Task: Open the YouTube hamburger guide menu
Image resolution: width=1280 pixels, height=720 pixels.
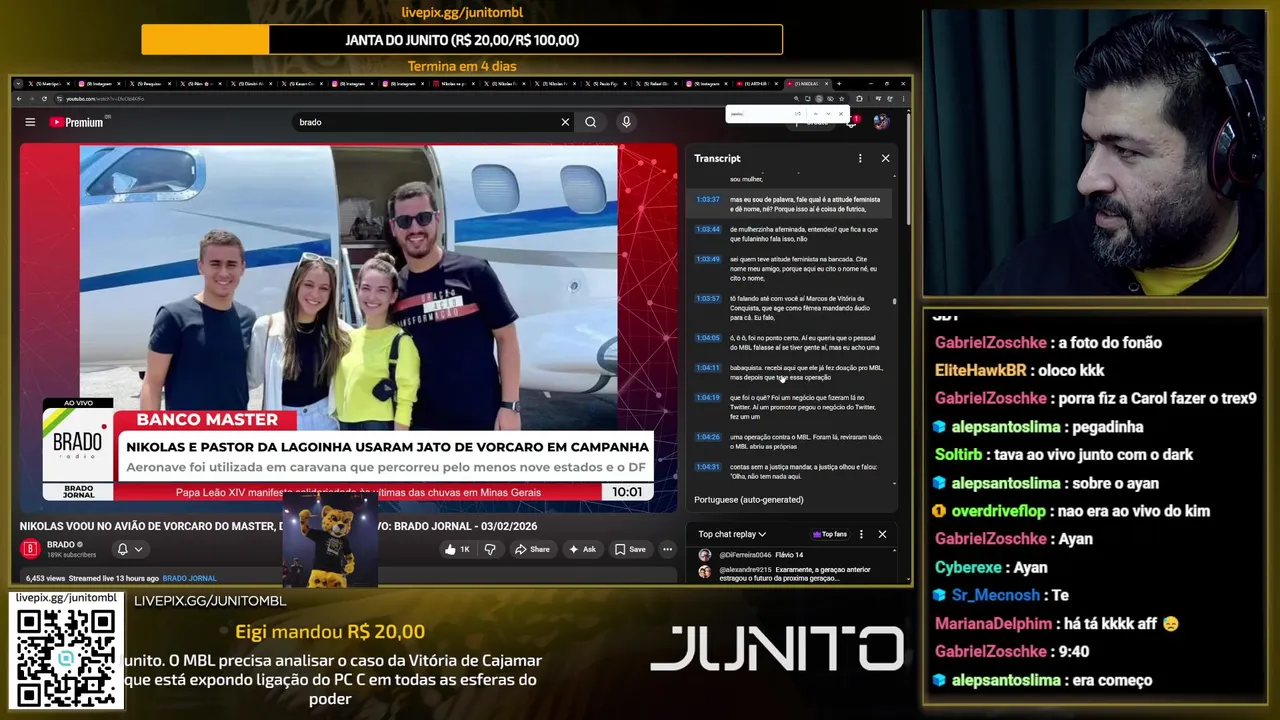Action: [30, 122]
